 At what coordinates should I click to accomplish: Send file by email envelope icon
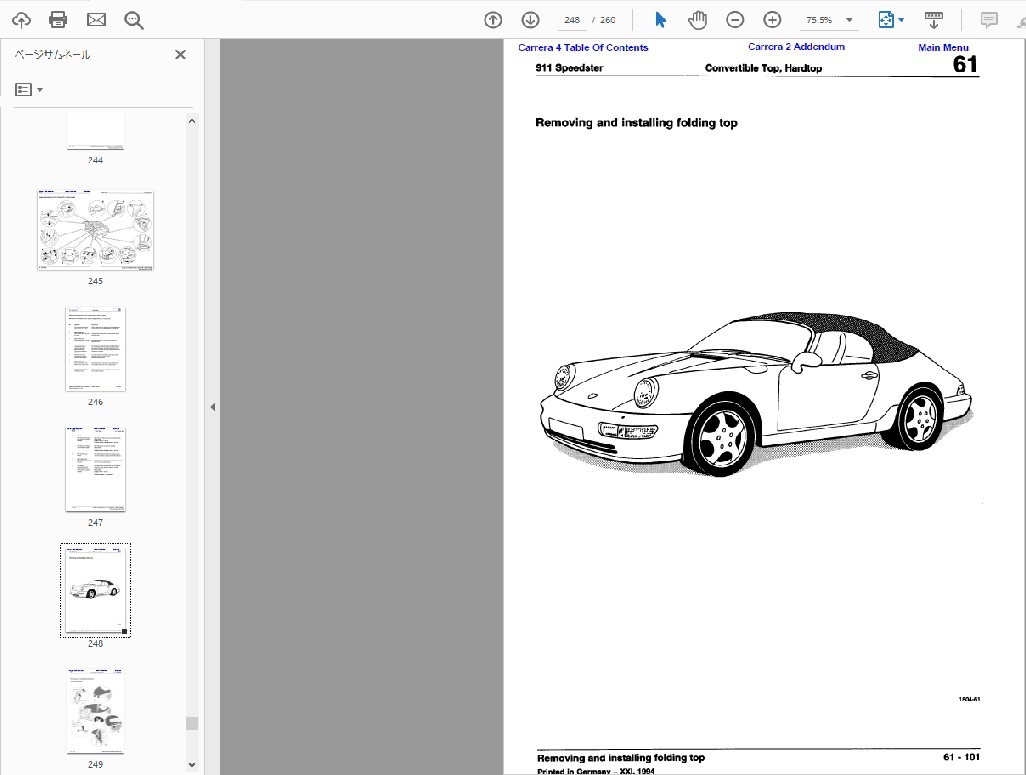click(96, 20)
